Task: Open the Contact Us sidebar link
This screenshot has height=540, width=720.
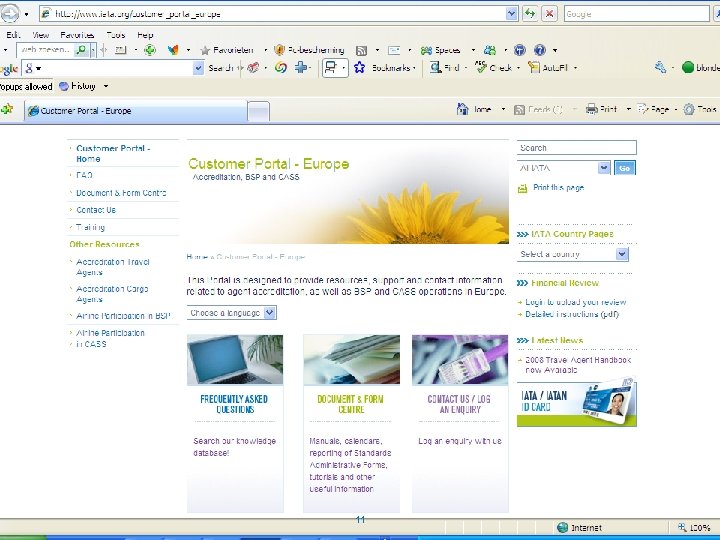Action: 96,210
